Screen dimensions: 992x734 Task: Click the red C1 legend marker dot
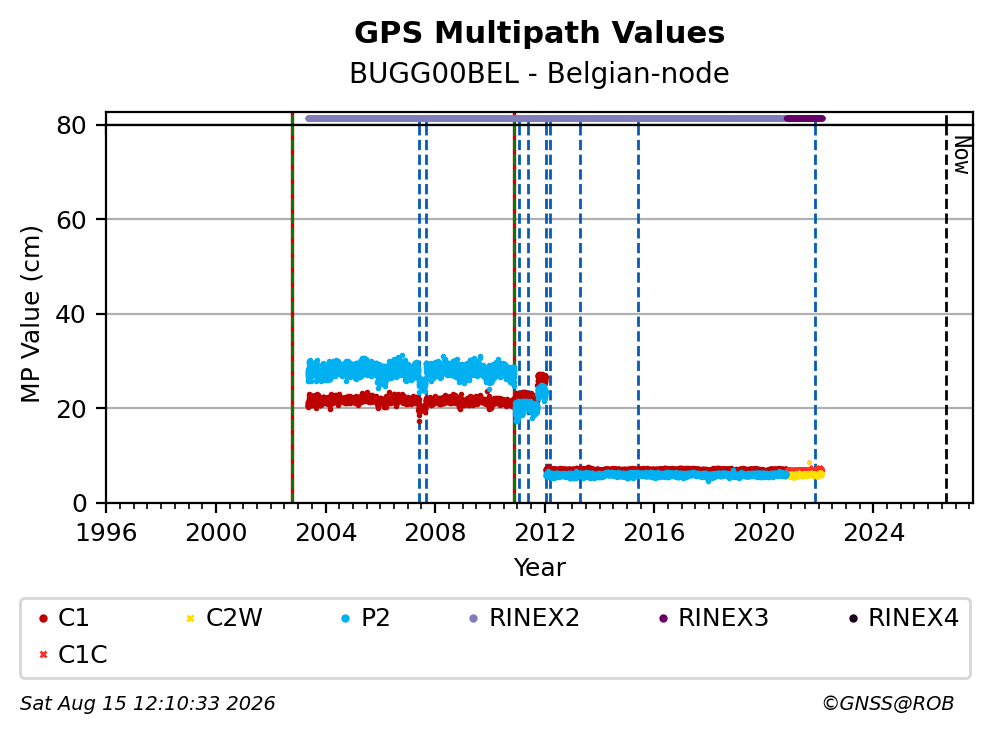click(x=43, y=618)
